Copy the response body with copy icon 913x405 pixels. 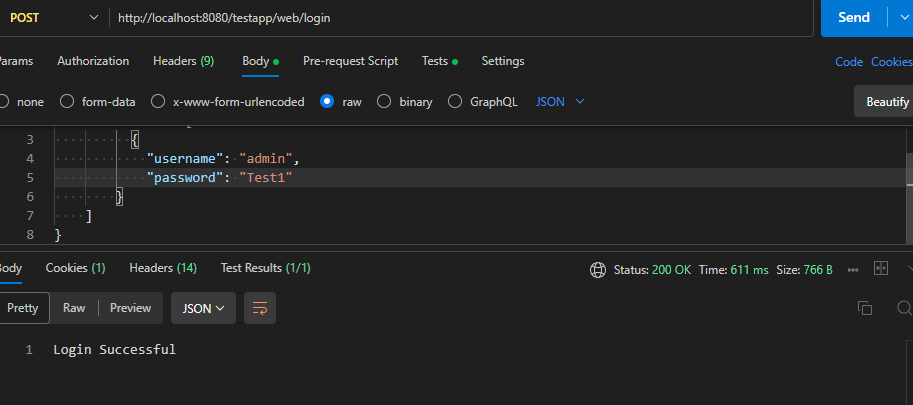point(865,308)
